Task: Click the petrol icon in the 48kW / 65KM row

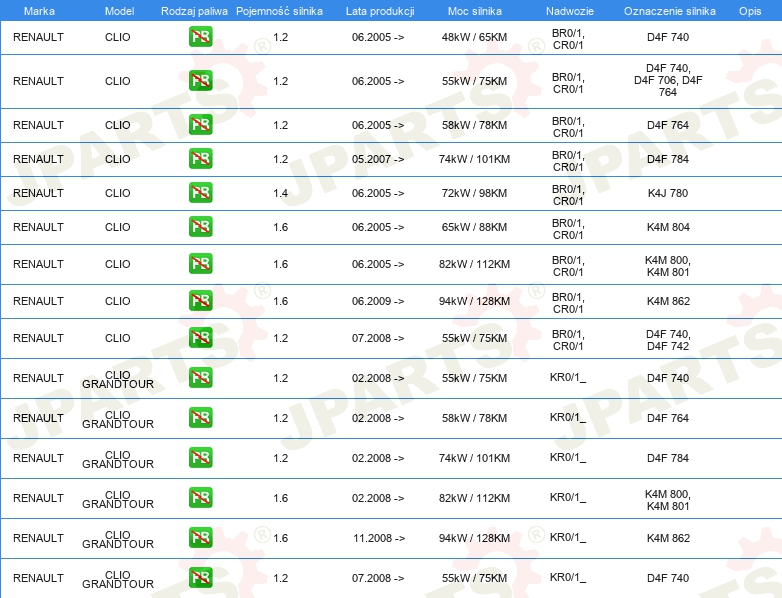Action: (200, 37)
